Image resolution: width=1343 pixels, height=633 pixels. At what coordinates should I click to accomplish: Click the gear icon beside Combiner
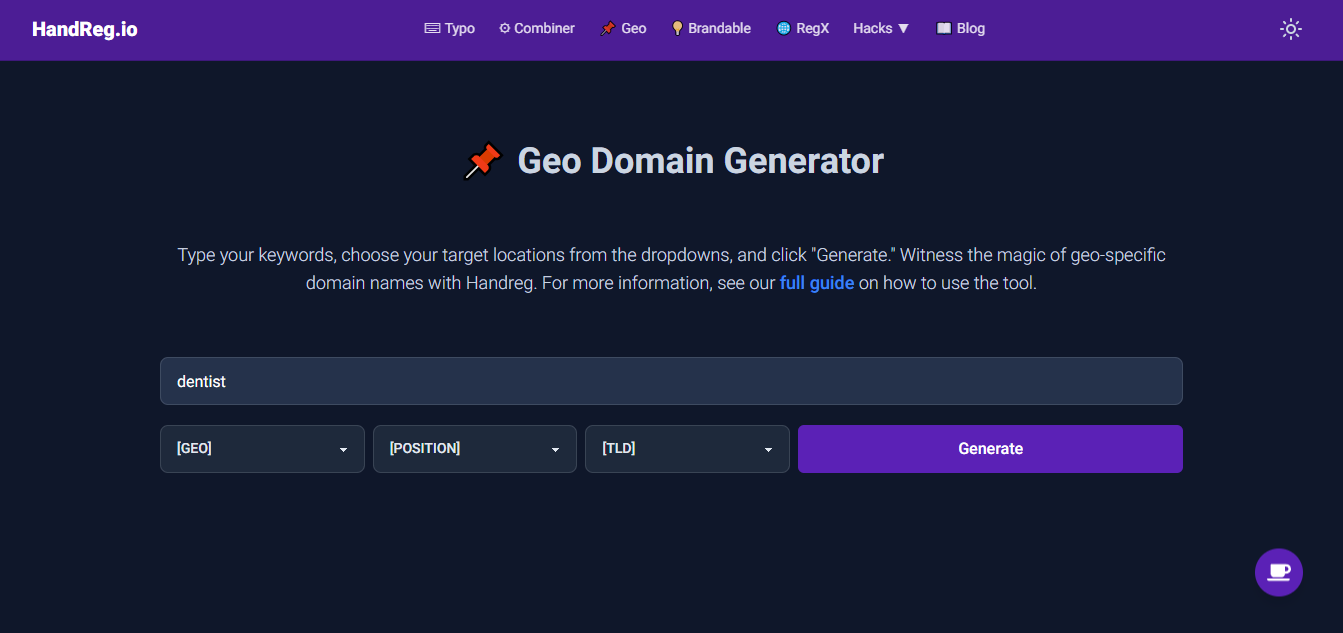[x=504, y=29]
